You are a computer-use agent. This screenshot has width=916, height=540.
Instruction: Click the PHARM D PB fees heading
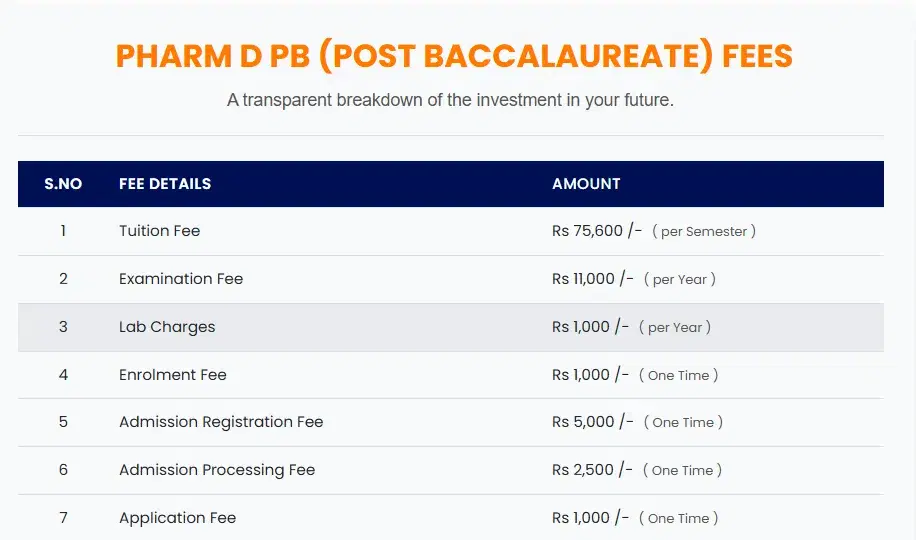pyautogui.click(x=454, y=56)
